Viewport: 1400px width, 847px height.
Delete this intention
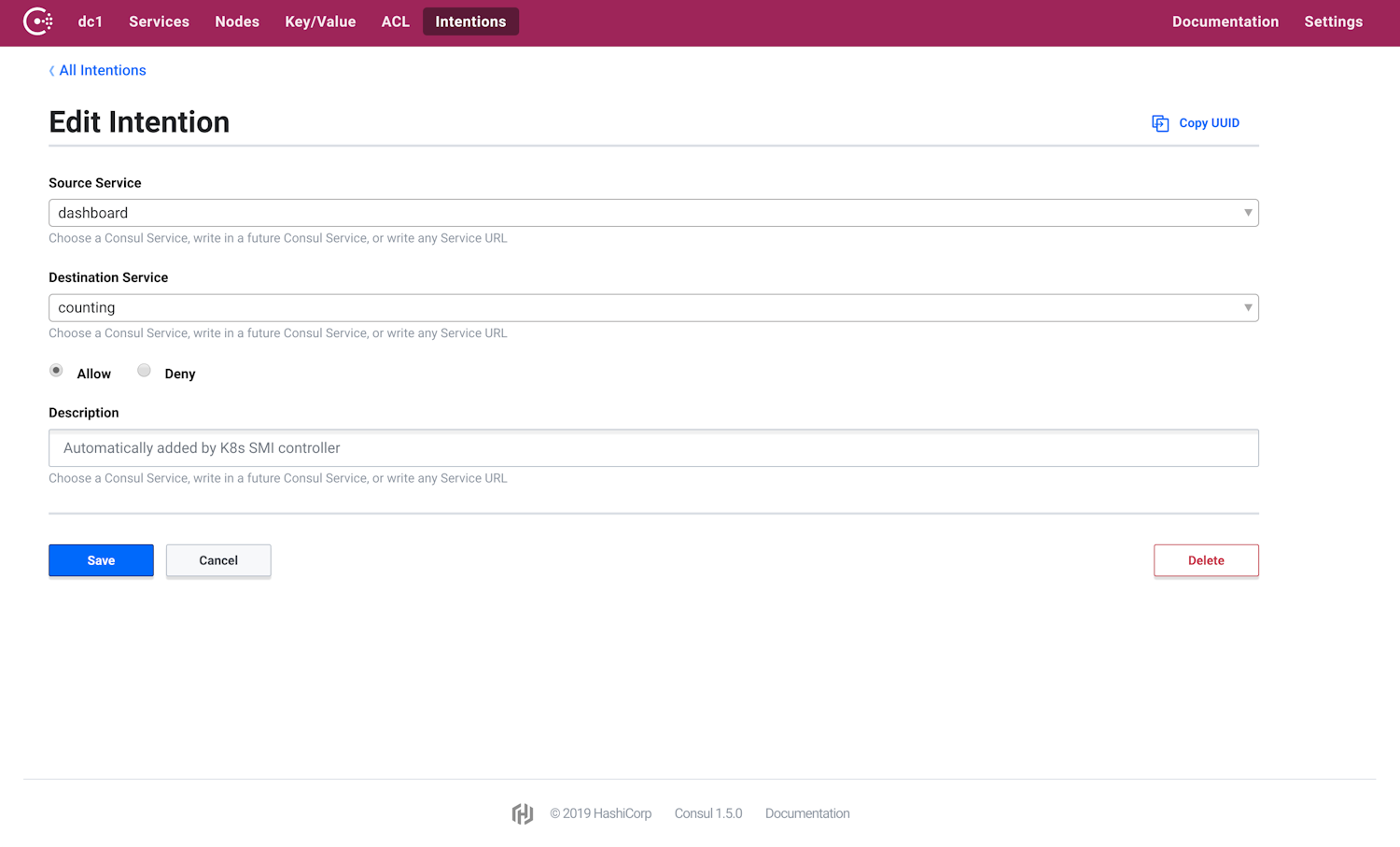tap(1206, 560)
